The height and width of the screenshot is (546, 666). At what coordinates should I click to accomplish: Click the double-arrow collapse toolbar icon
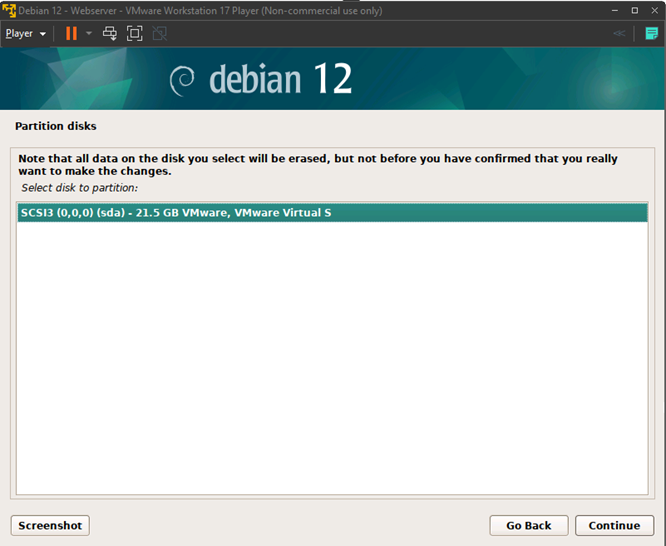tap(620, 33)
